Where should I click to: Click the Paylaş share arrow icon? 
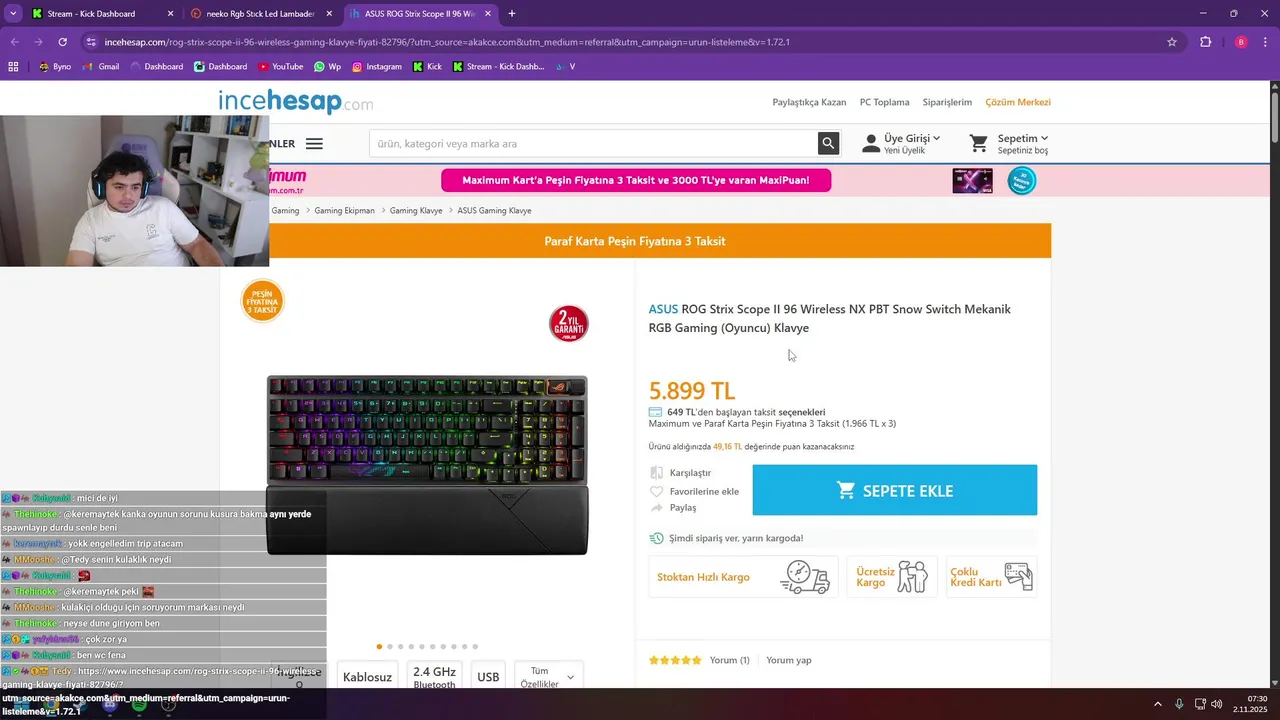(x=657, y=508)
